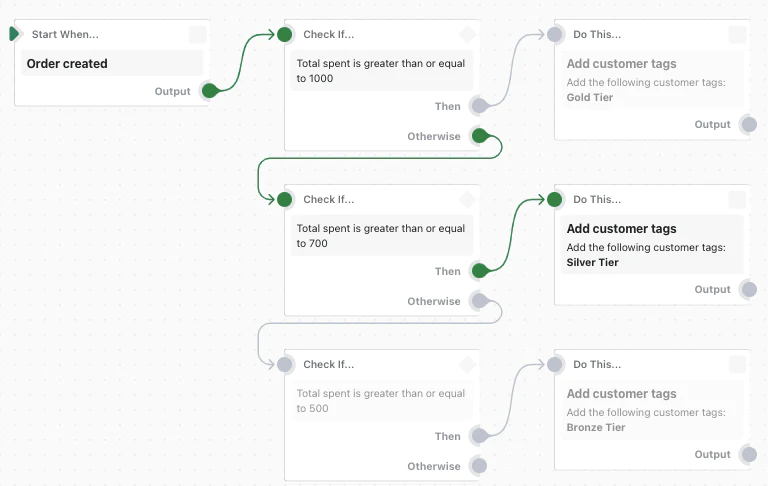The height and width of the screenshot is (486, 768).
Task: Click the square icon on Gold Tier action
Action: (737, 35)
